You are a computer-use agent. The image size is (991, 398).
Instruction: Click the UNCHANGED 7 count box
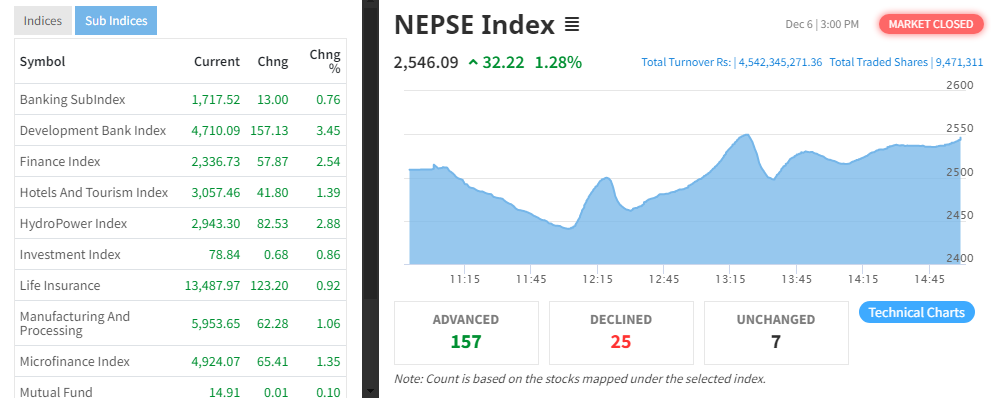point(776,332)
